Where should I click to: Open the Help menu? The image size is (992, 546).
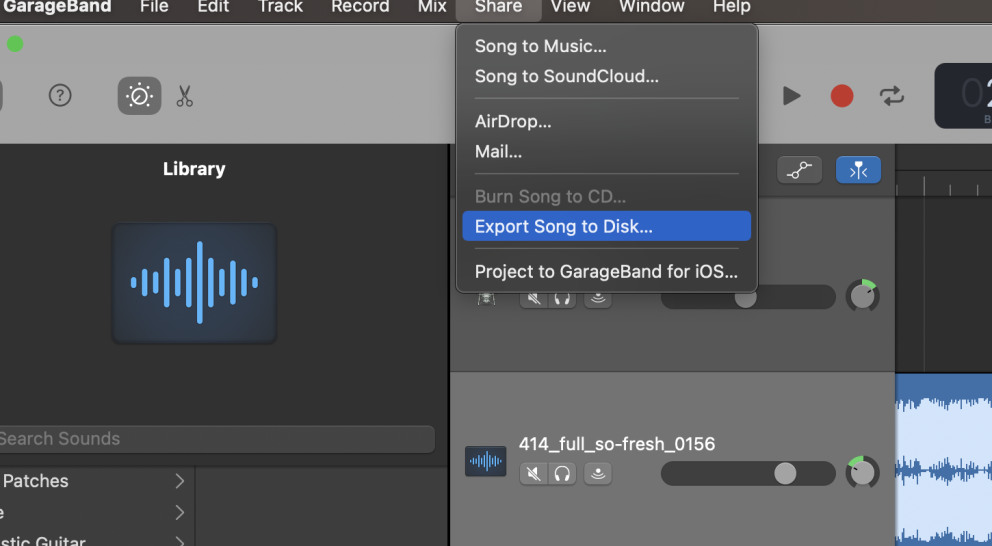(732, 7)
